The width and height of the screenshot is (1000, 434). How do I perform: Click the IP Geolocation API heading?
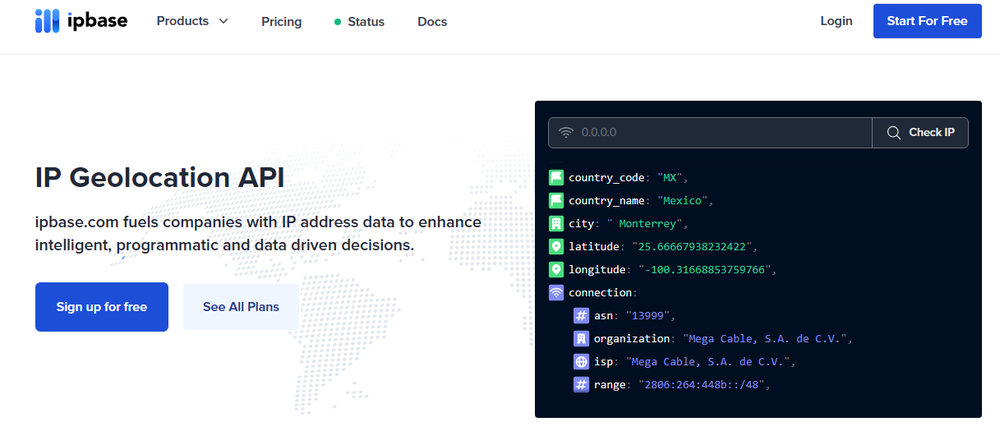click(160, 178)
